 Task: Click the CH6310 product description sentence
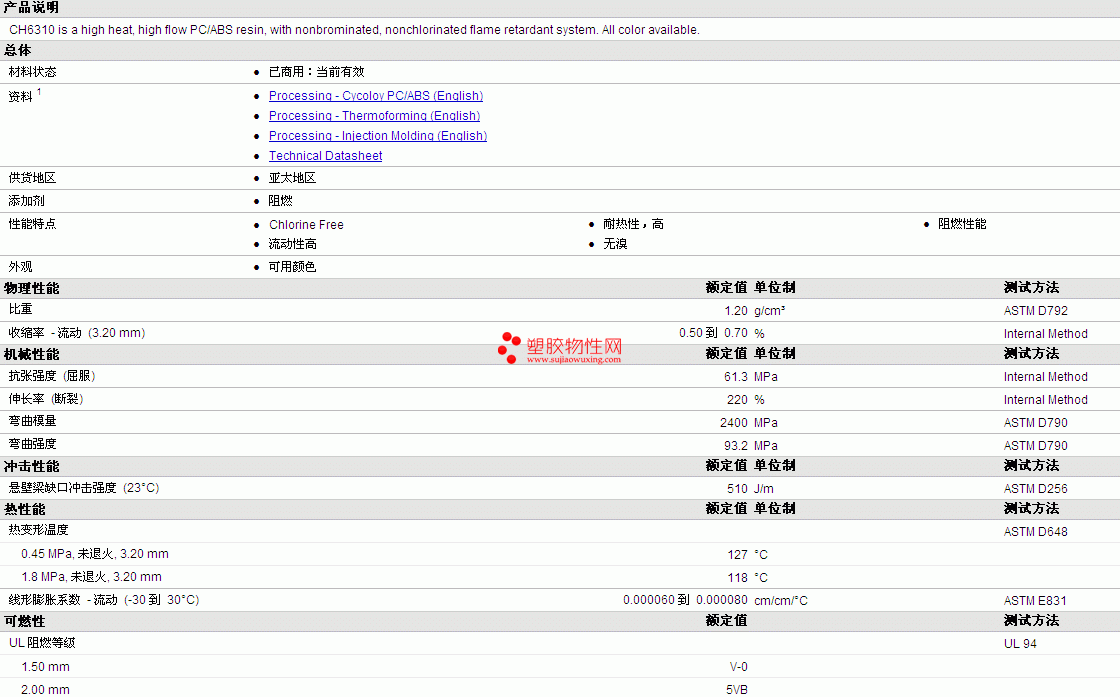[x=354, y=30]
